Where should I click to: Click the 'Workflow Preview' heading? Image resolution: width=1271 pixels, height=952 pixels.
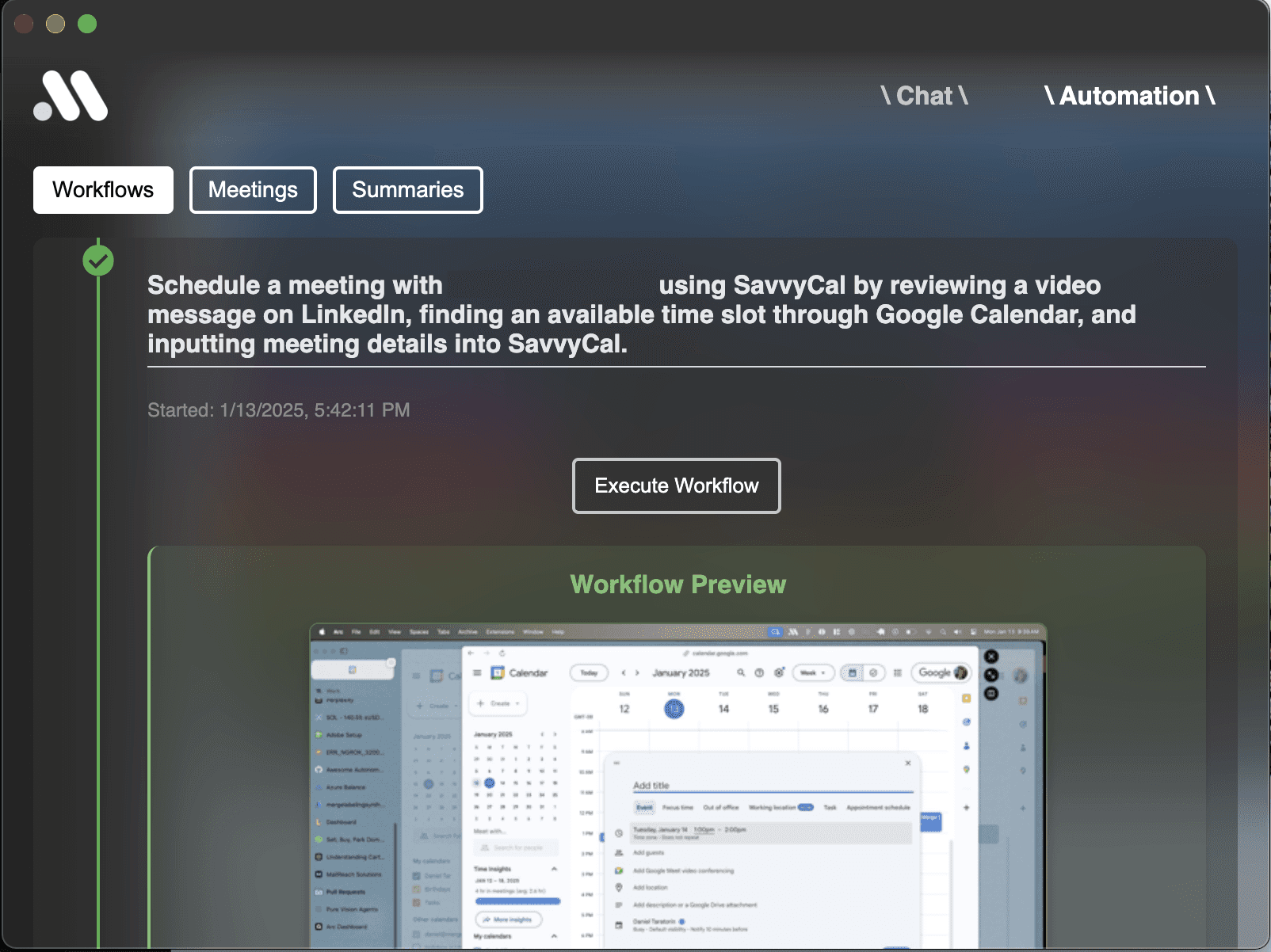point(678,585)
